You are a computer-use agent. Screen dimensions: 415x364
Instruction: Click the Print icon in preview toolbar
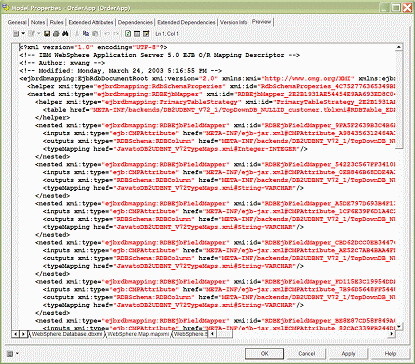point(56,34)
